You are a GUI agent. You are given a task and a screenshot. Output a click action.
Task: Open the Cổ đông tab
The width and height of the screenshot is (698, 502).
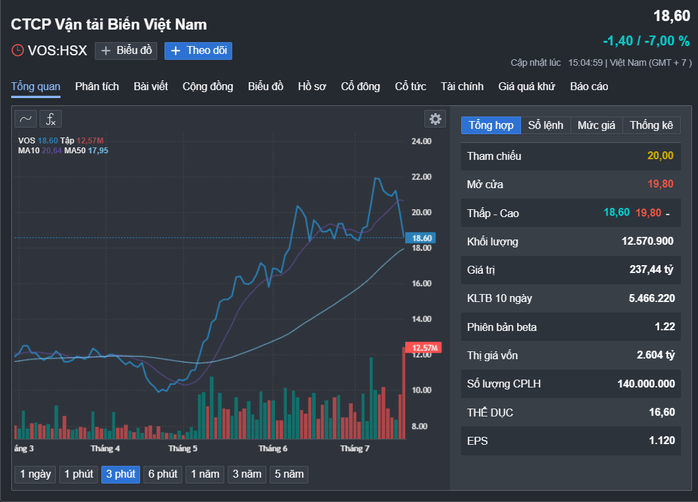[x=361, y=86]
